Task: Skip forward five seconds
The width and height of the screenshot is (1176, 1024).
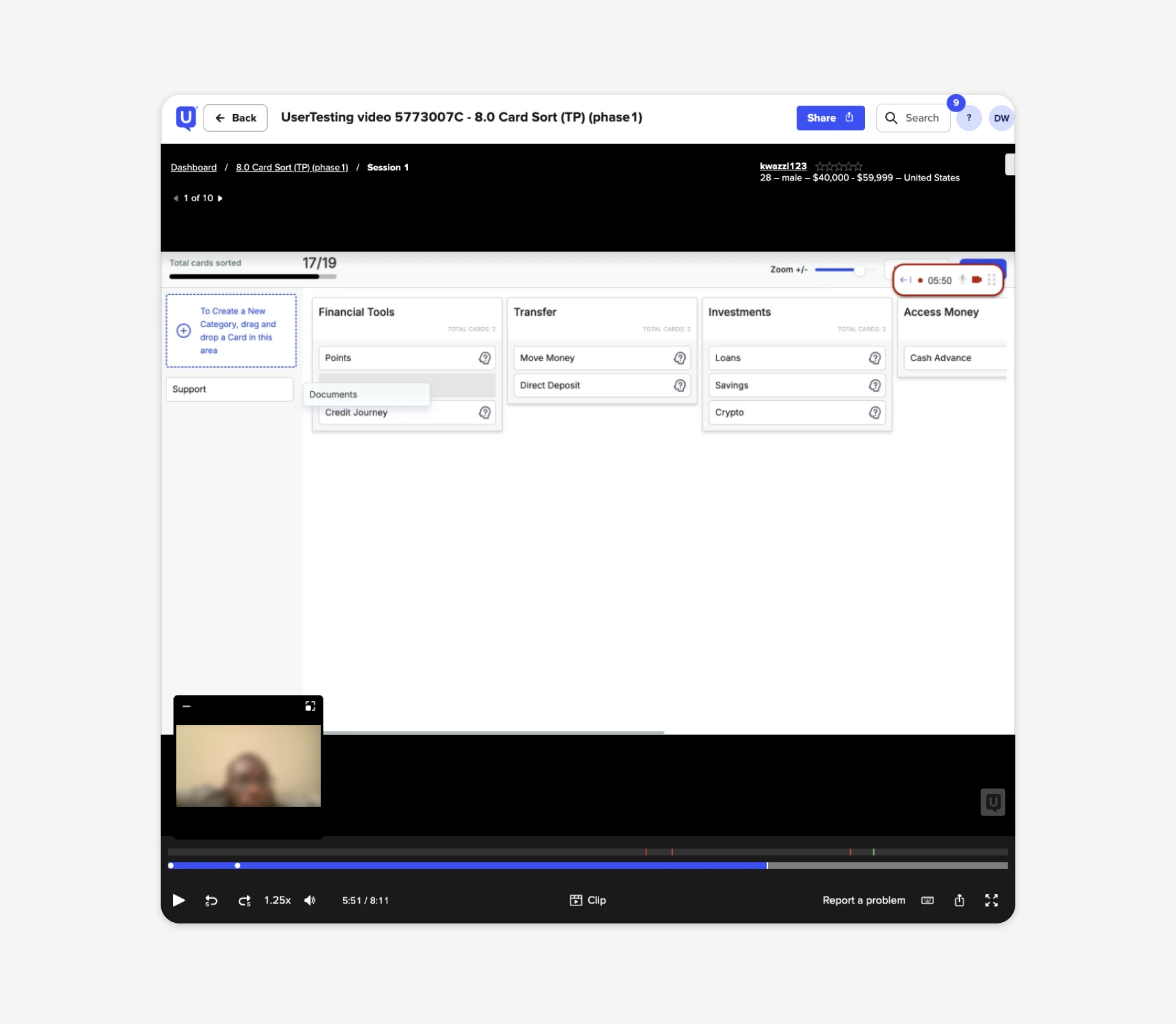Action: (244, 900)
